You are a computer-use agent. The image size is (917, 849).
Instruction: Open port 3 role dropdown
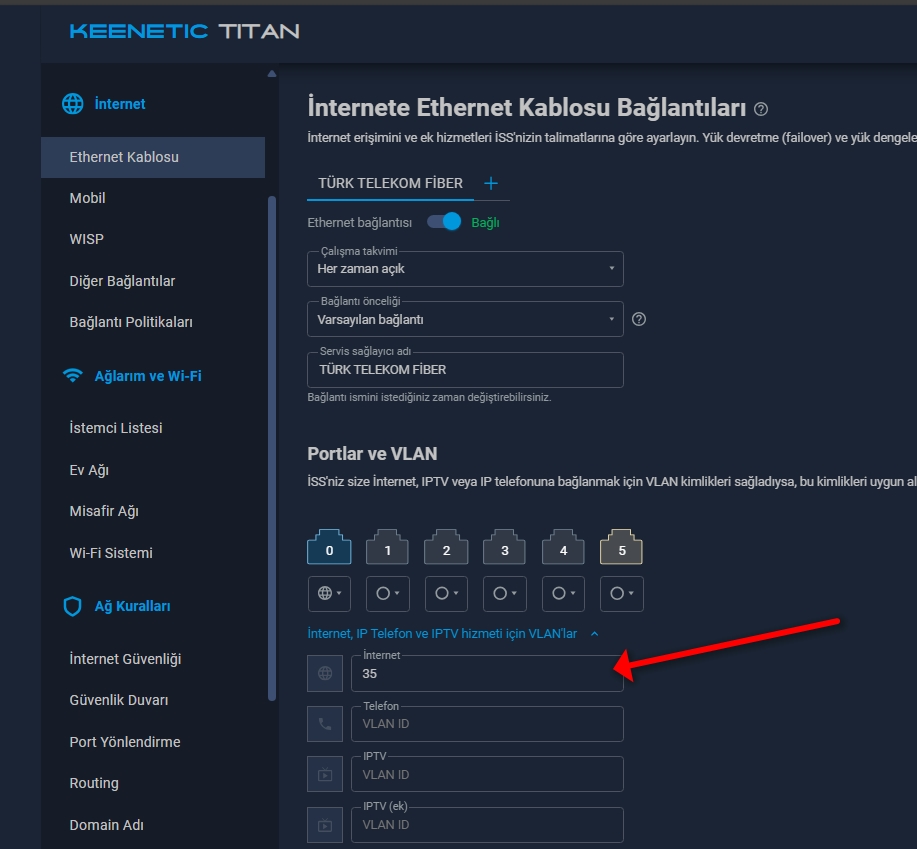tap(505, 594)
